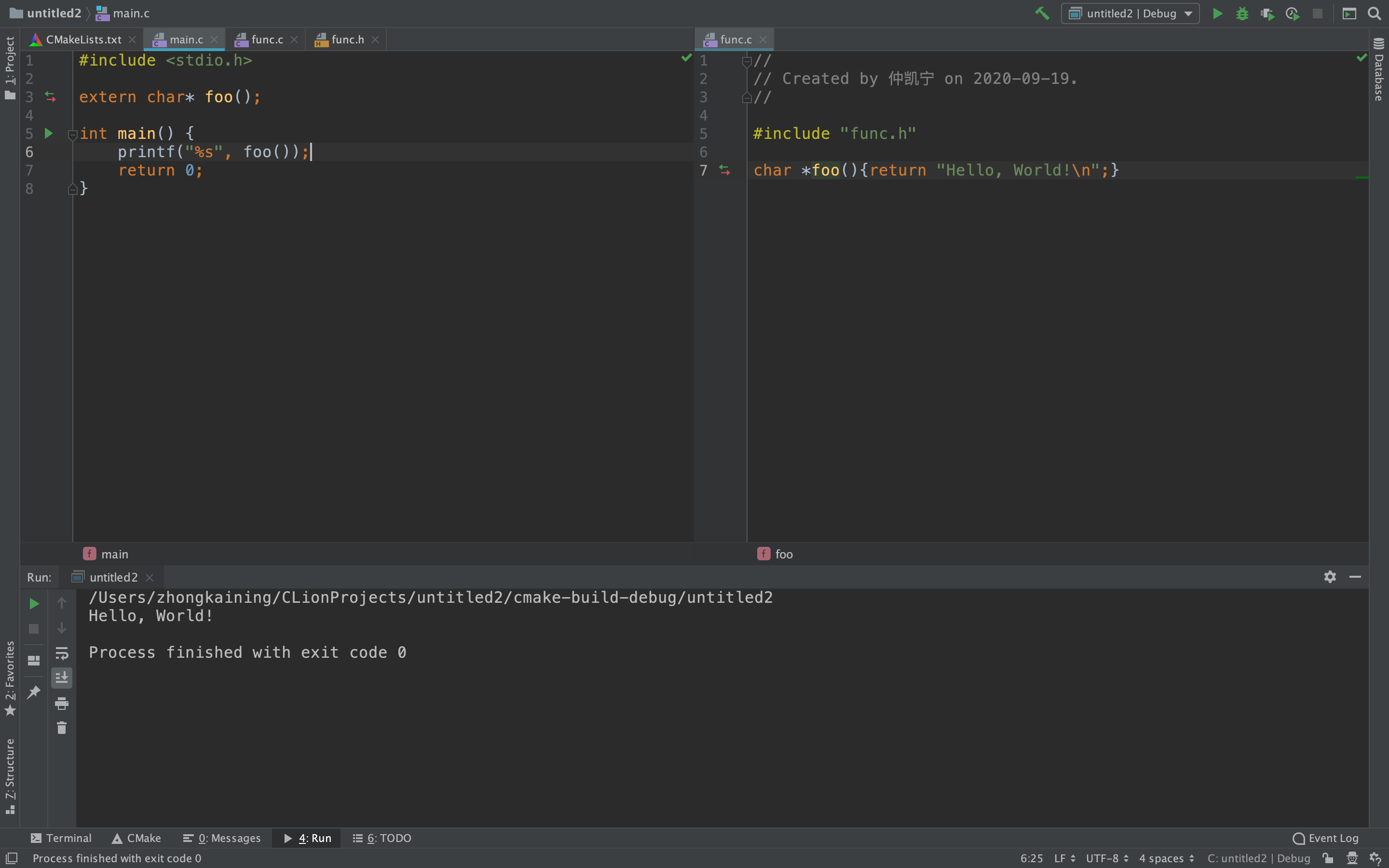Change the 4 spaces indent setting

pos(1167,858)
